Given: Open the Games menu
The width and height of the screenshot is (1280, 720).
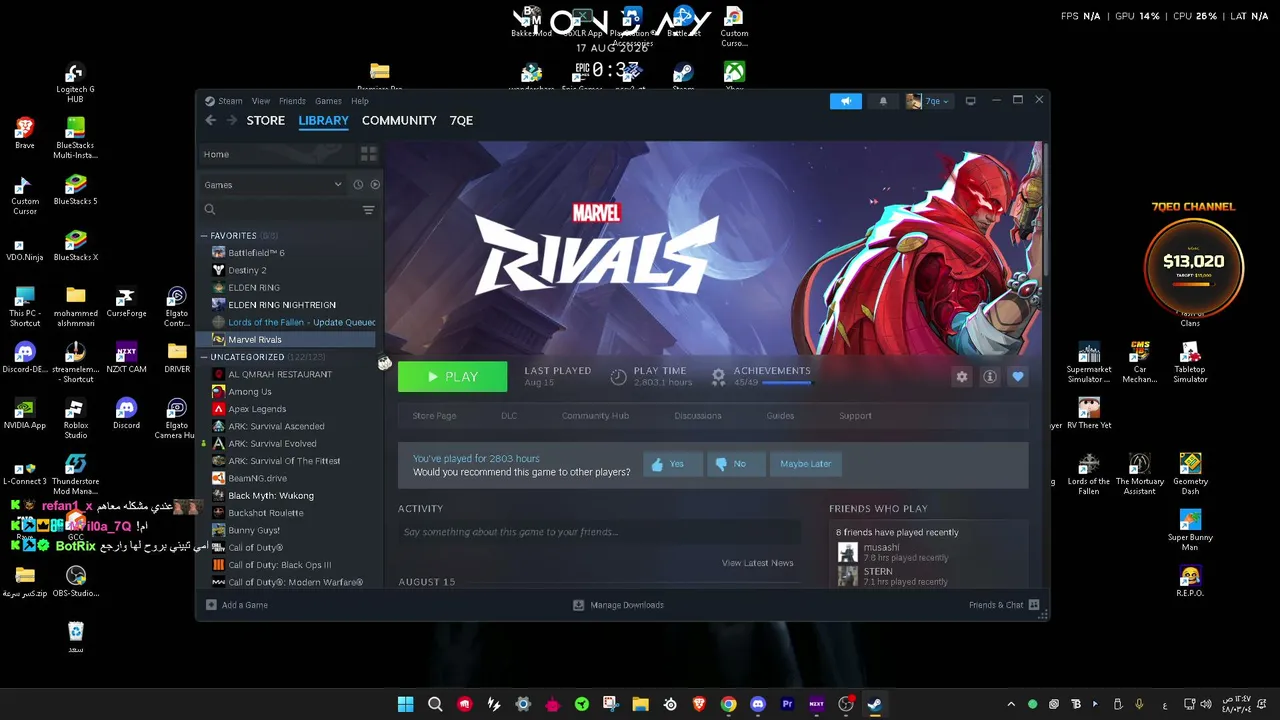Looking at the screenshot, I should [x=328, y=101].
